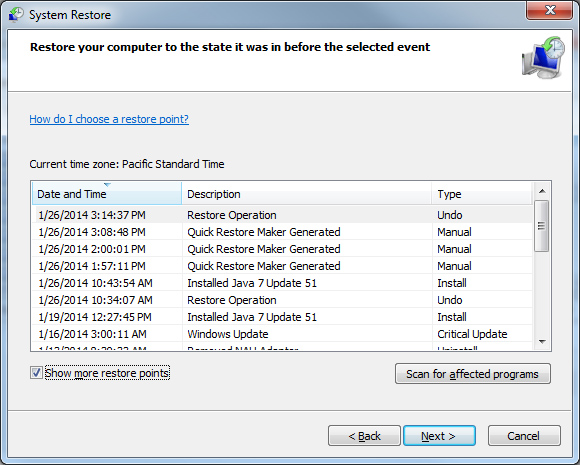This screenshot has width=580, height=465.
Task: Click Manual type for the 3:08:48 PM entry
Action: 454,232
